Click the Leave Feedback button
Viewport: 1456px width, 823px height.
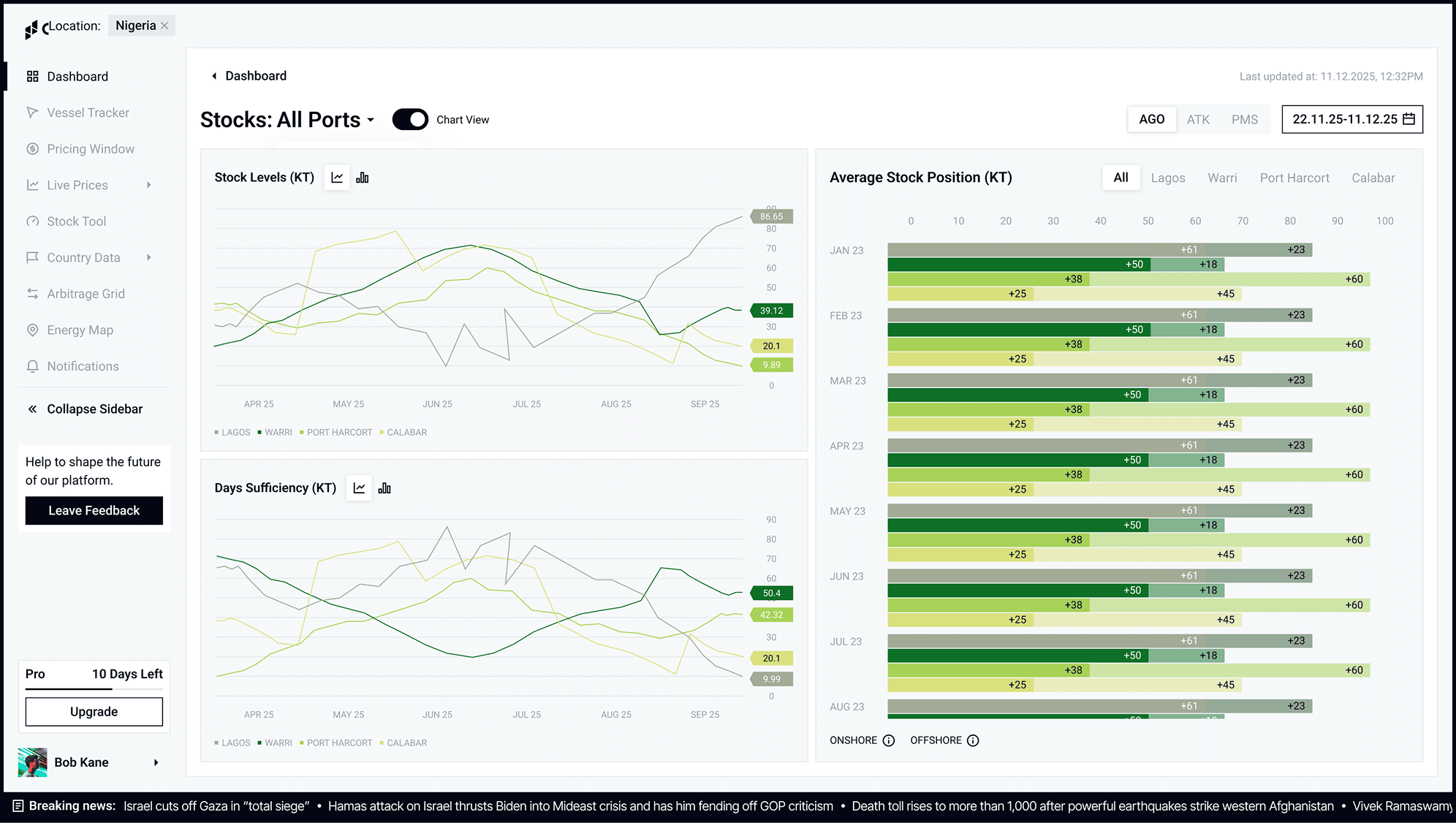[94, 510]
